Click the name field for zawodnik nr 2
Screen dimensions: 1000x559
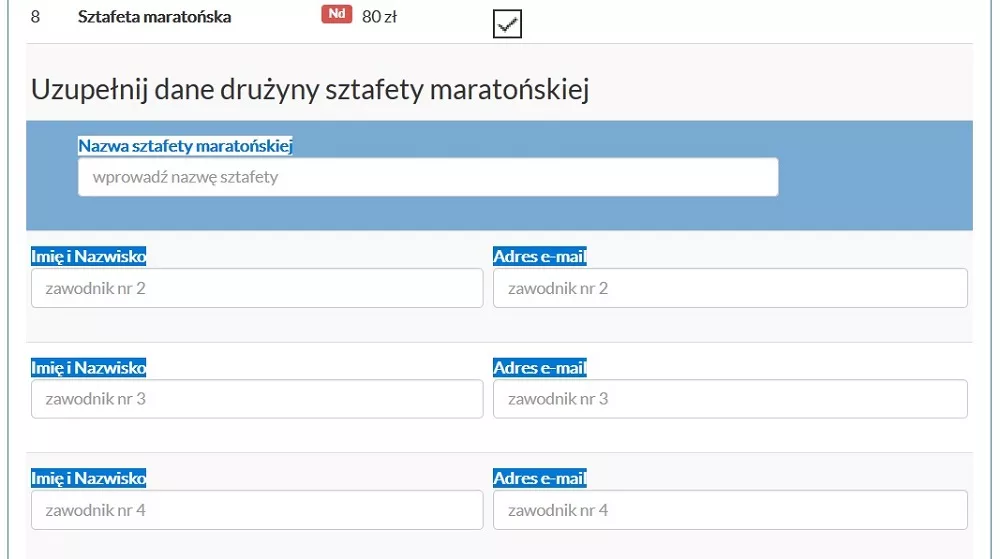257,288
